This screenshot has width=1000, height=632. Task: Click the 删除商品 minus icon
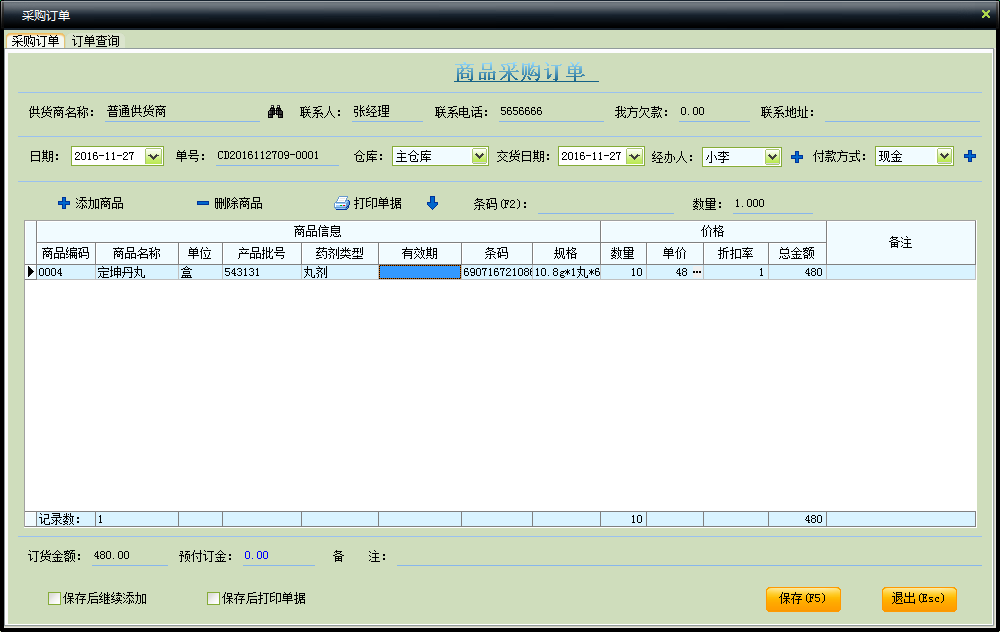click(202, 203)
